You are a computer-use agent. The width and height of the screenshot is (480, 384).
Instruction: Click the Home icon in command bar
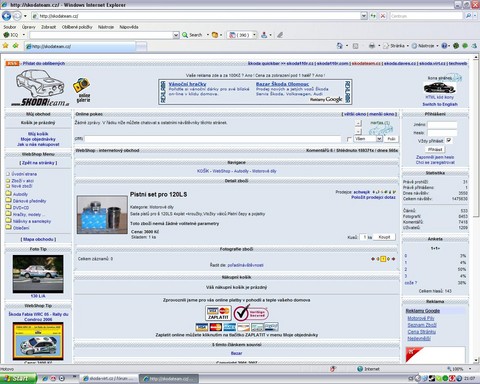[x=339, y=46]
